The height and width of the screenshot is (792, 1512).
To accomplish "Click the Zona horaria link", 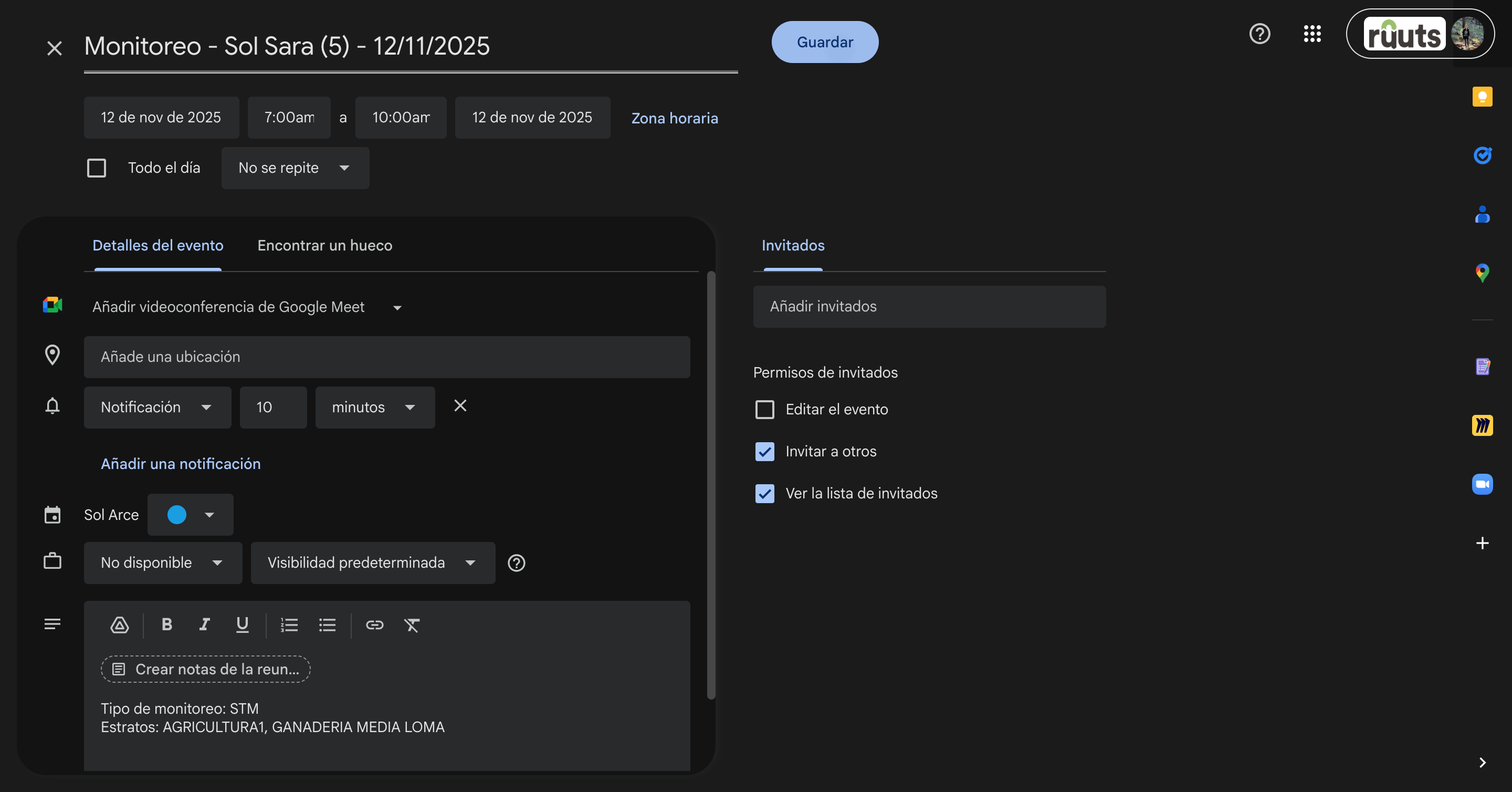I will click(675, 118).
